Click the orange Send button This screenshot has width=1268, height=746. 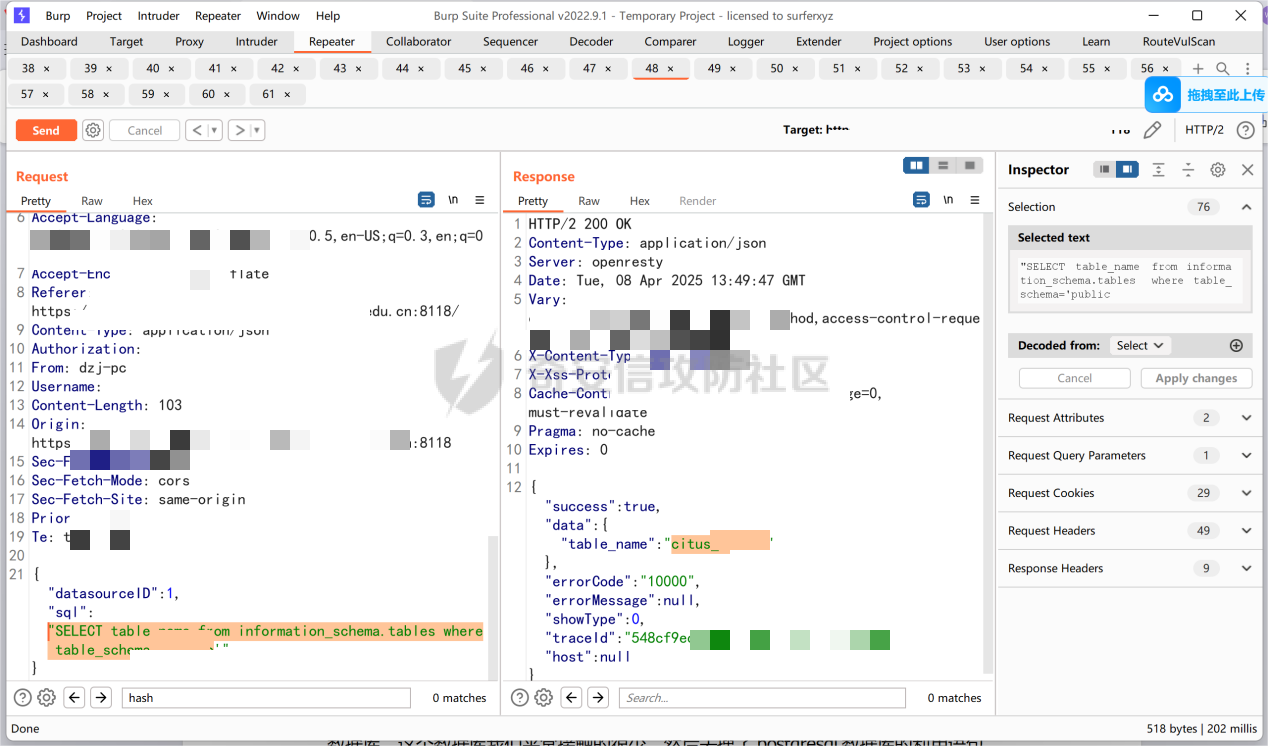tap(46, 130)
